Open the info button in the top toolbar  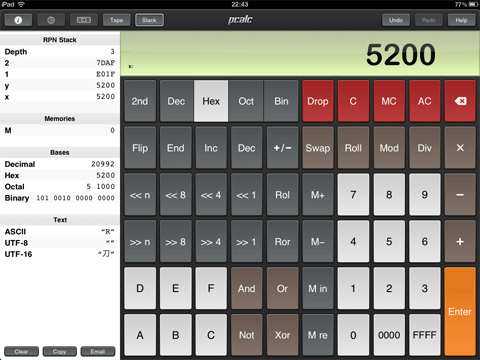tap(18, 20)
